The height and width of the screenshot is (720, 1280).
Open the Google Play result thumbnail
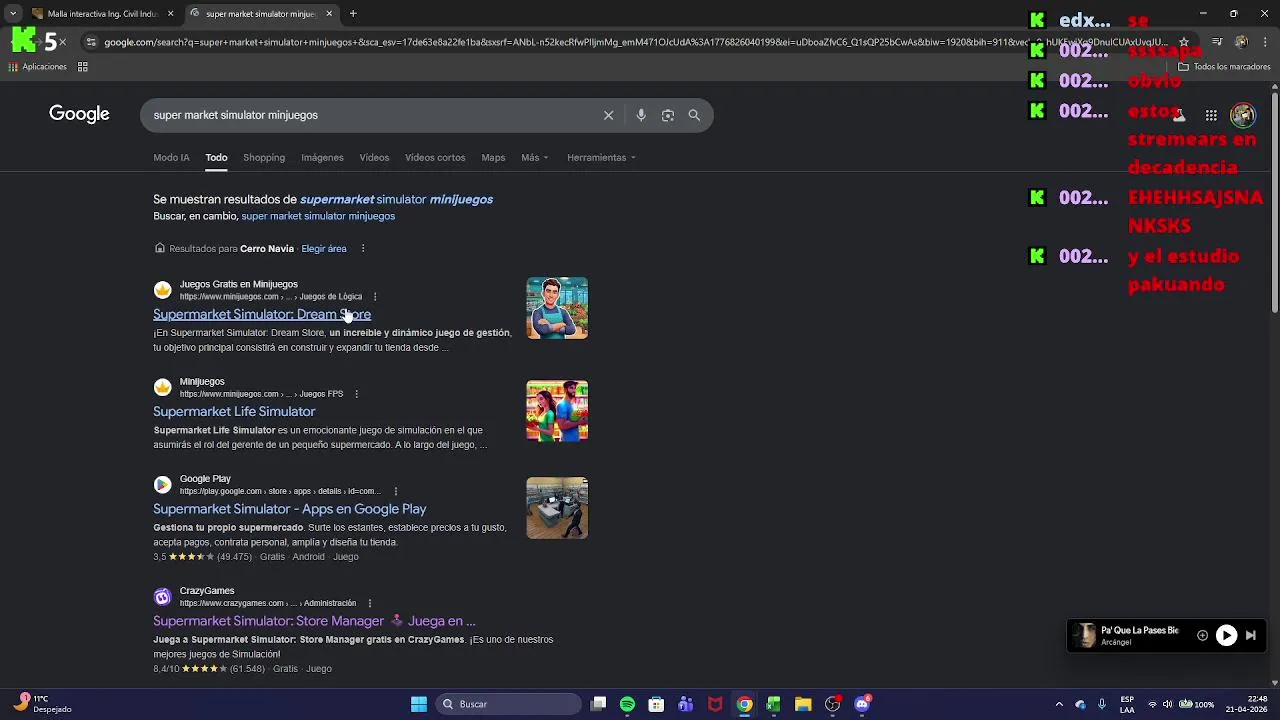tap(557, 508)
